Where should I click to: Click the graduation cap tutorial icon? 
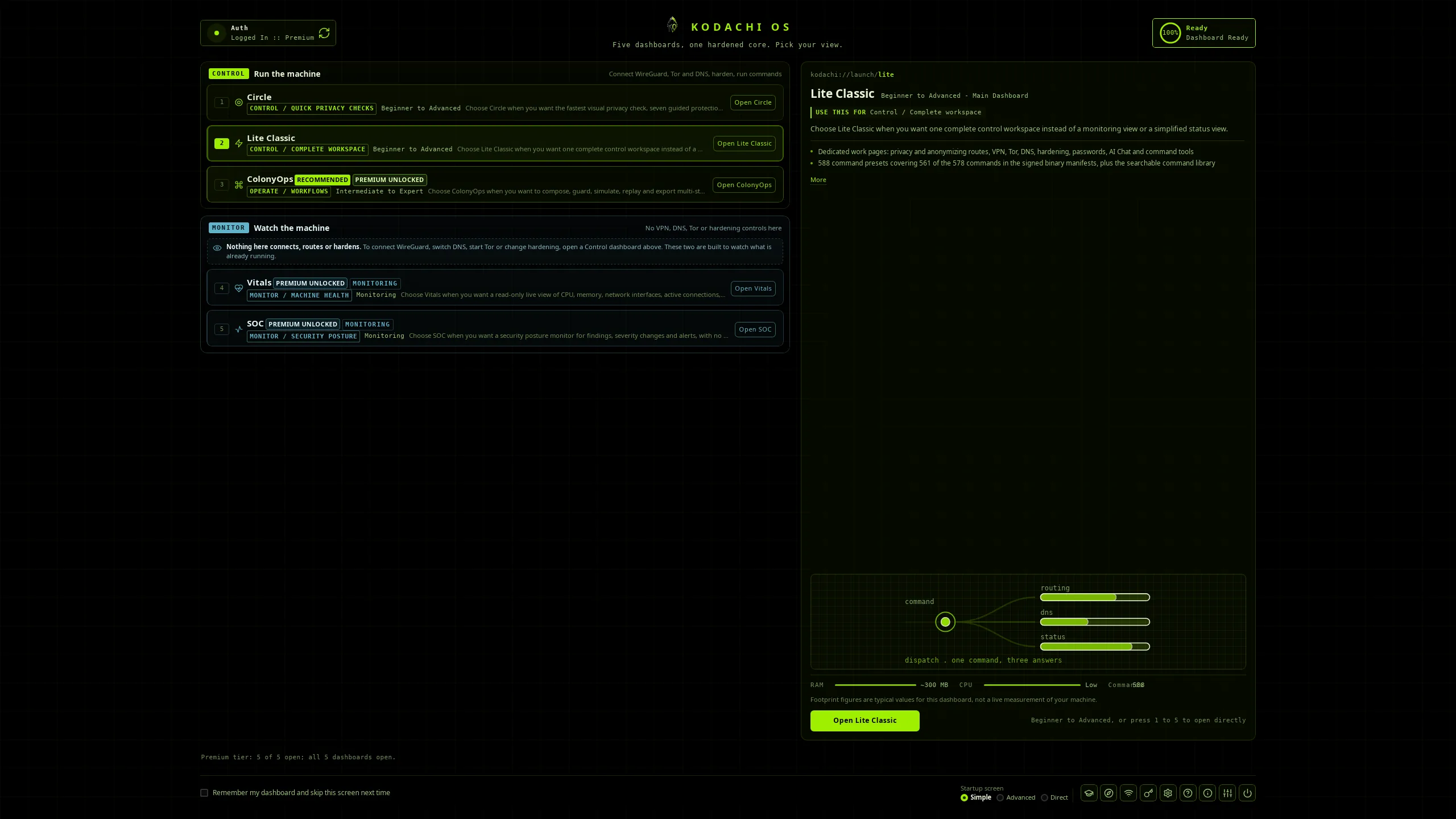point(1089,793)
